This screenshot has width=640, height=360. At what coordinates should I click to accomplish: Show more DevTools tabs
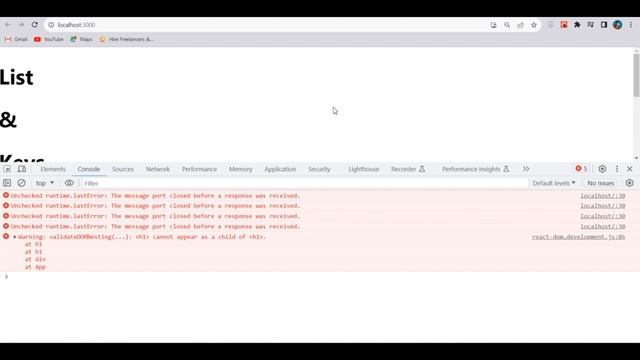526,169
